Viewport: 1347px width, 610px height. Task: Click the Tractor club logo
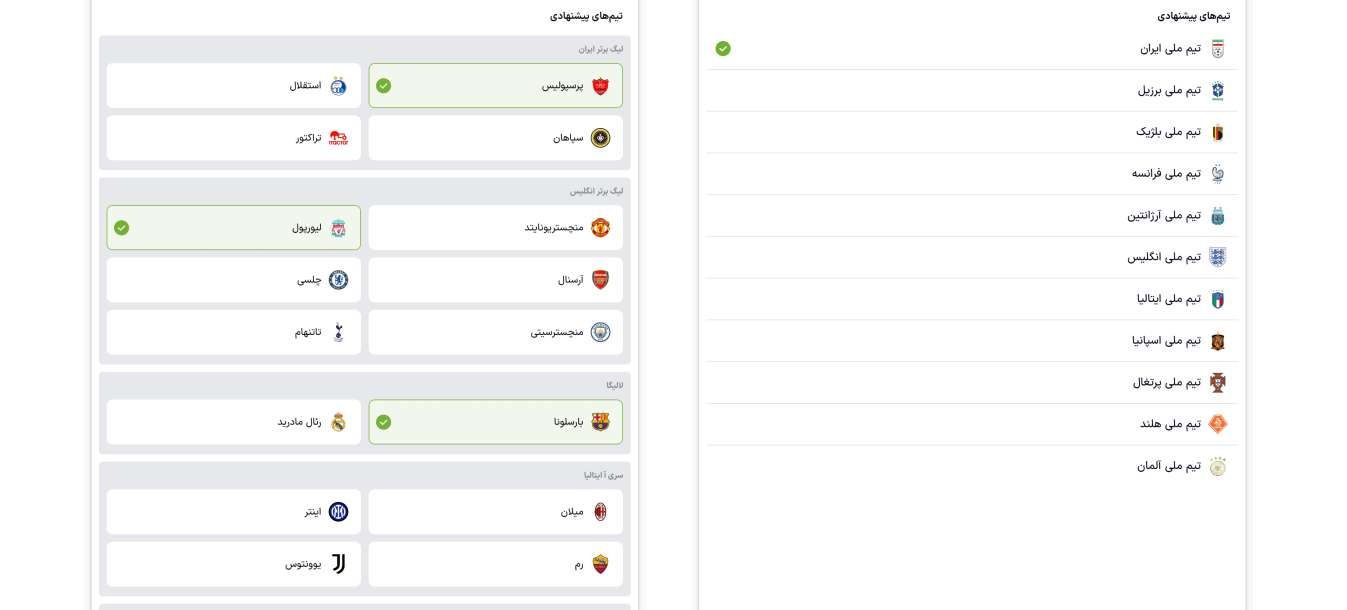338,138
